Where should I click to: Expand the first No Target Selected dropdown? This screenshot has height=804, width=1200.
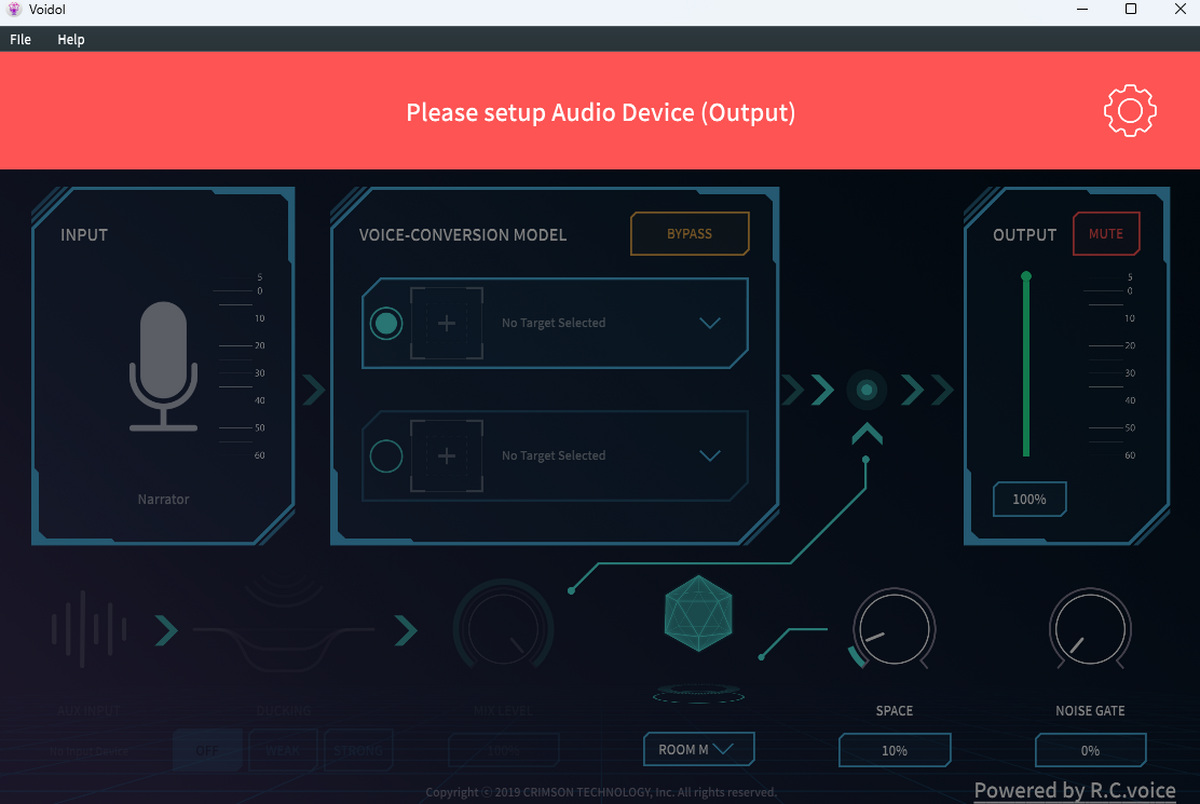pyautogui.click(x=710, y=323)
